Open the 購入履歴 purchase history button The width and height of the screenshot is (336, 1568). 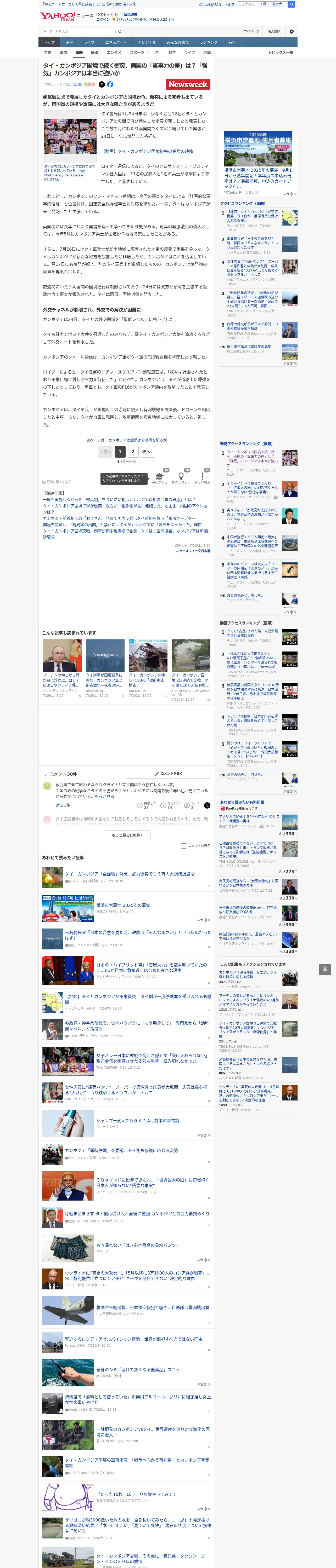click(274, 32)
